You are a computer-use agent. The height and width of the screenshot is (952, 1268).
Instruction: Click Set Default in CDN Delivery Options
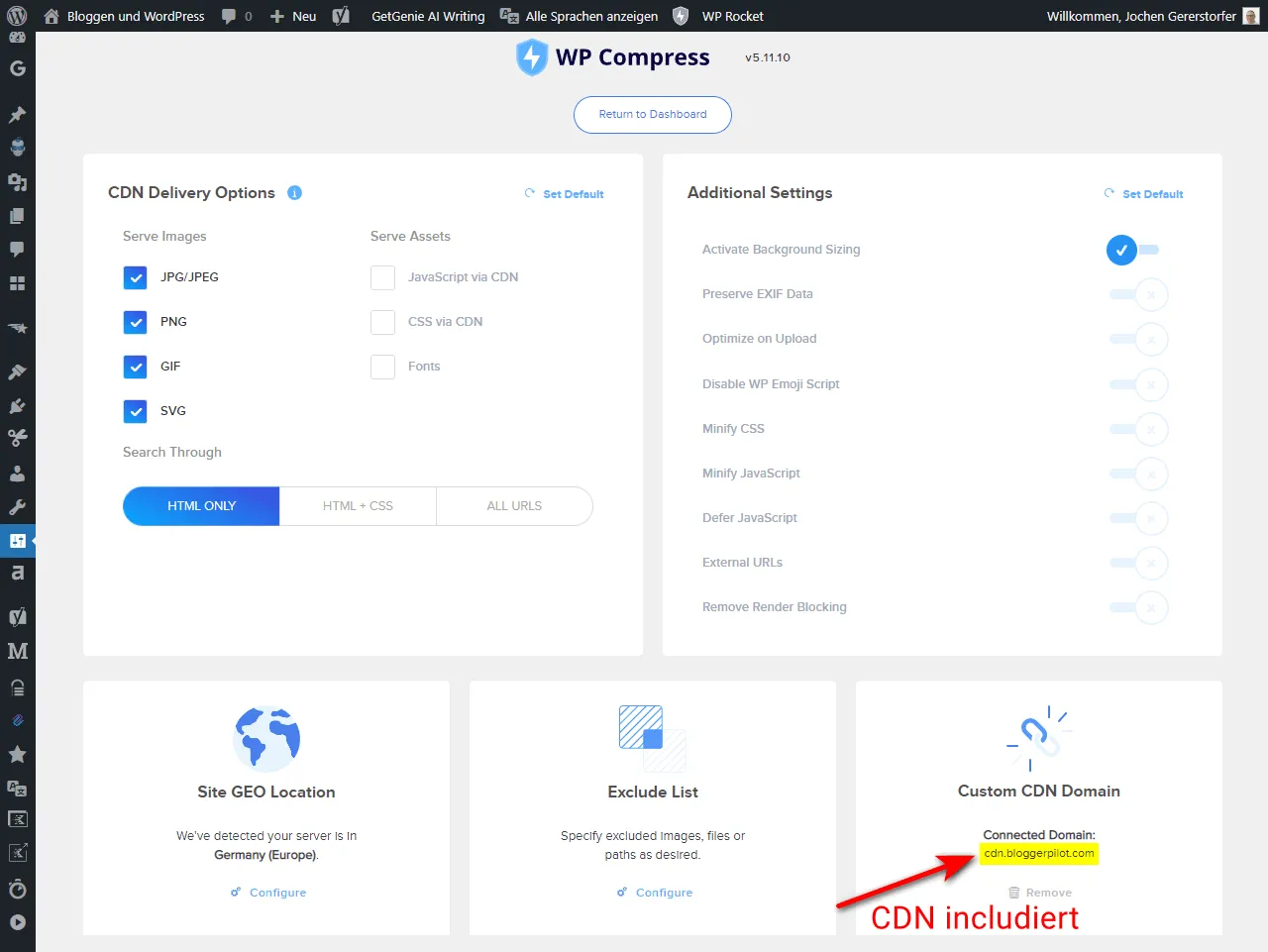click(565, 194)
